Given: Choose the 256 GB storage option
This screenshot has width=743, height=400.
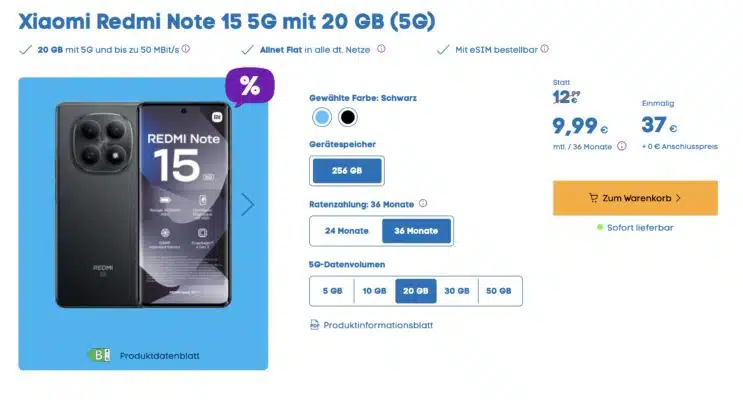Looking at the screenshot, I should pos(347,171).
